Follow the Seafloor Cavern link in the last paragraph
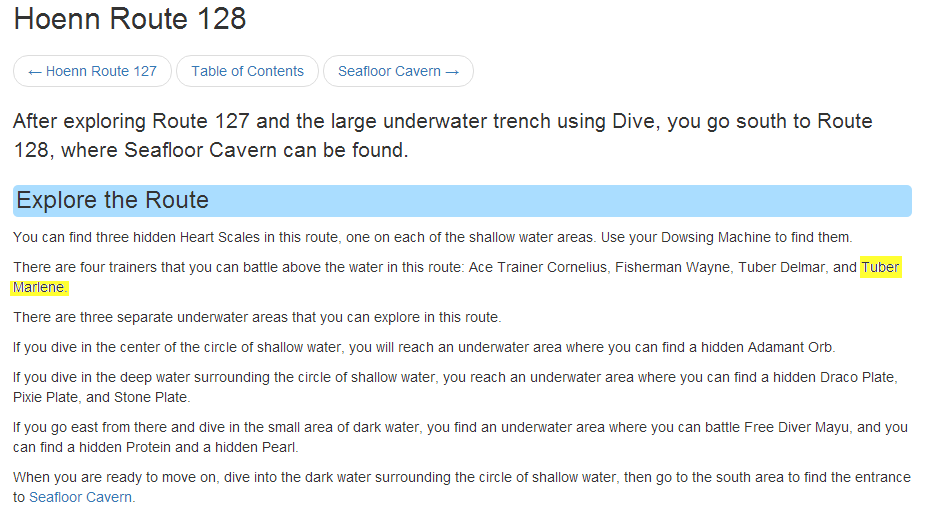 click(80, 497)
